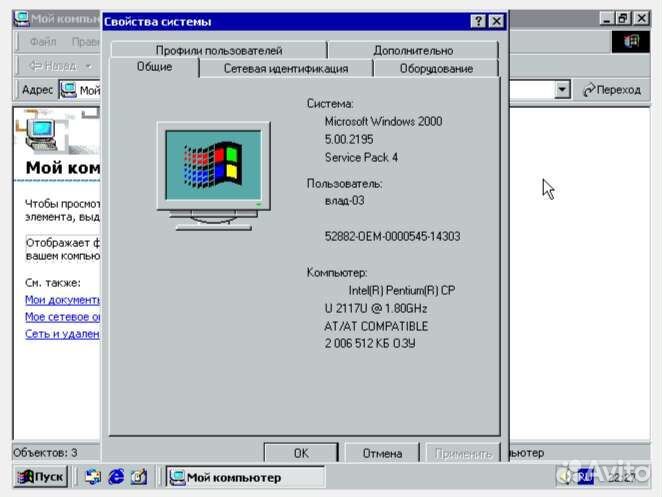Click the Отмена button

382,453
